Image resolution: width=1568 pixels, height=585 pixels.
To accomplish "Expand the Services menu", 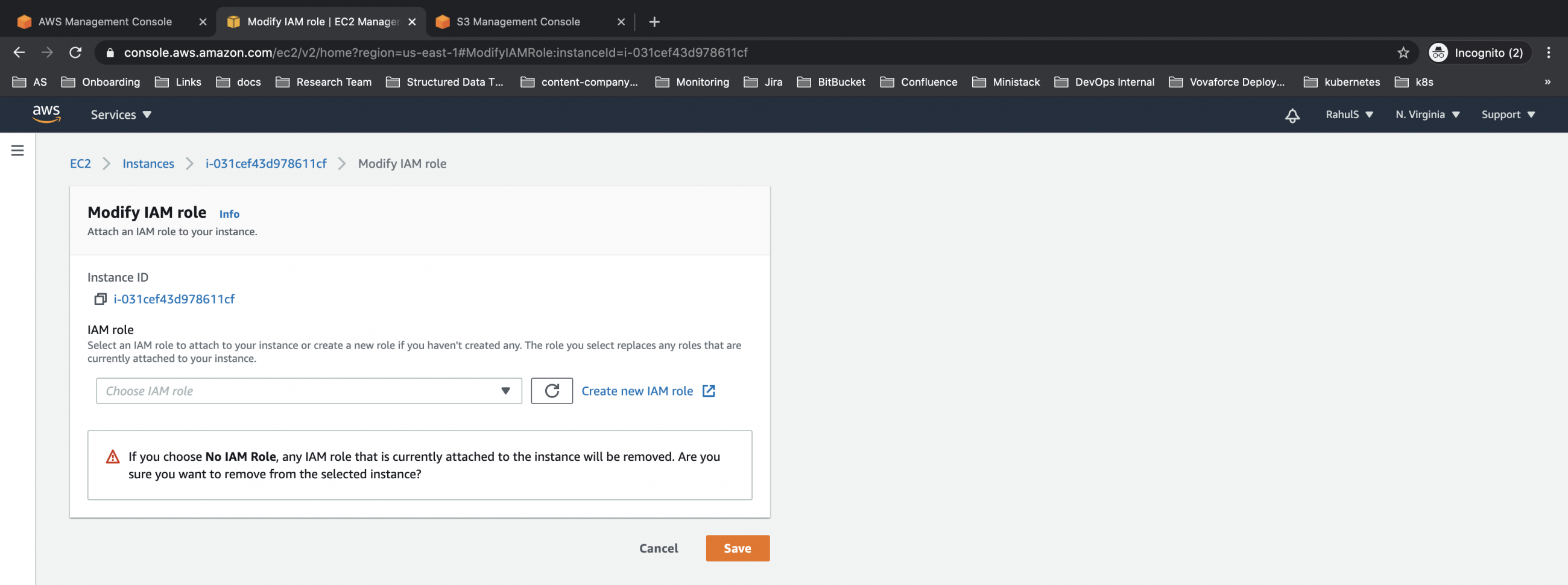I will (x=120, y=115).
